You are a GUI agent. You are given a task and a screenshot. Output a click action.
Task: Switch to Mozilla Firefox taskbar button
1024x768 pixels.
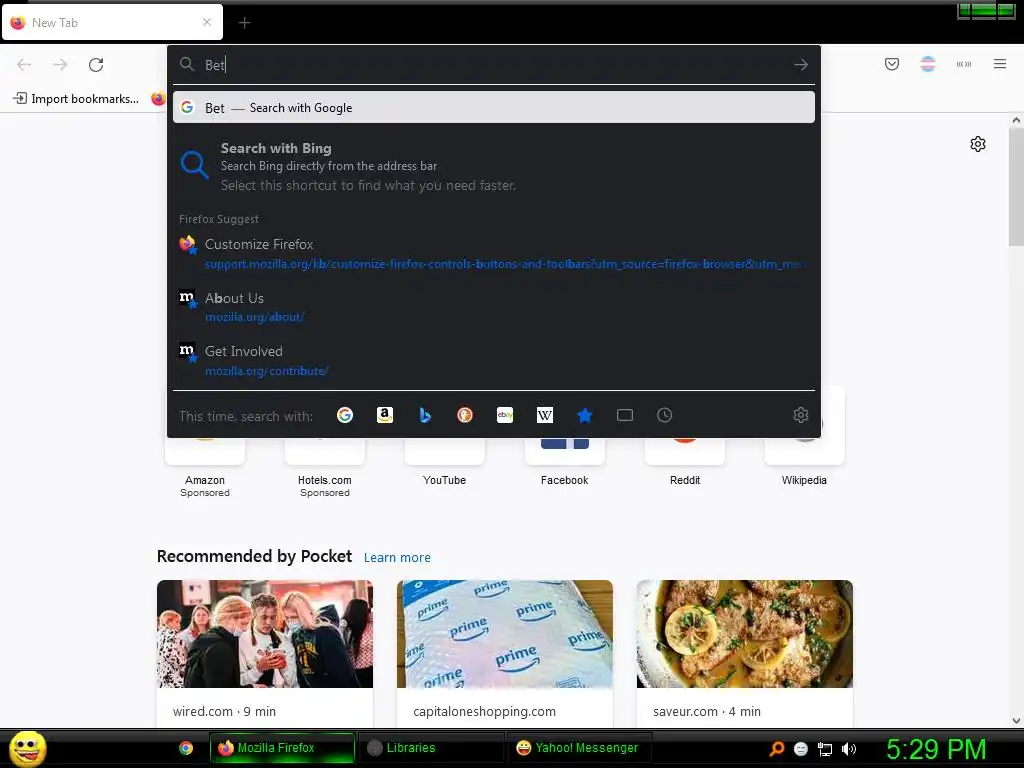coord(282,748)
